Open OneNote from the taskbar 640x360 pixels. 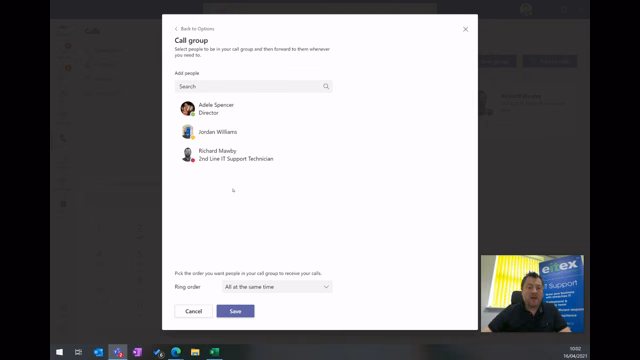tap(137, 352)
